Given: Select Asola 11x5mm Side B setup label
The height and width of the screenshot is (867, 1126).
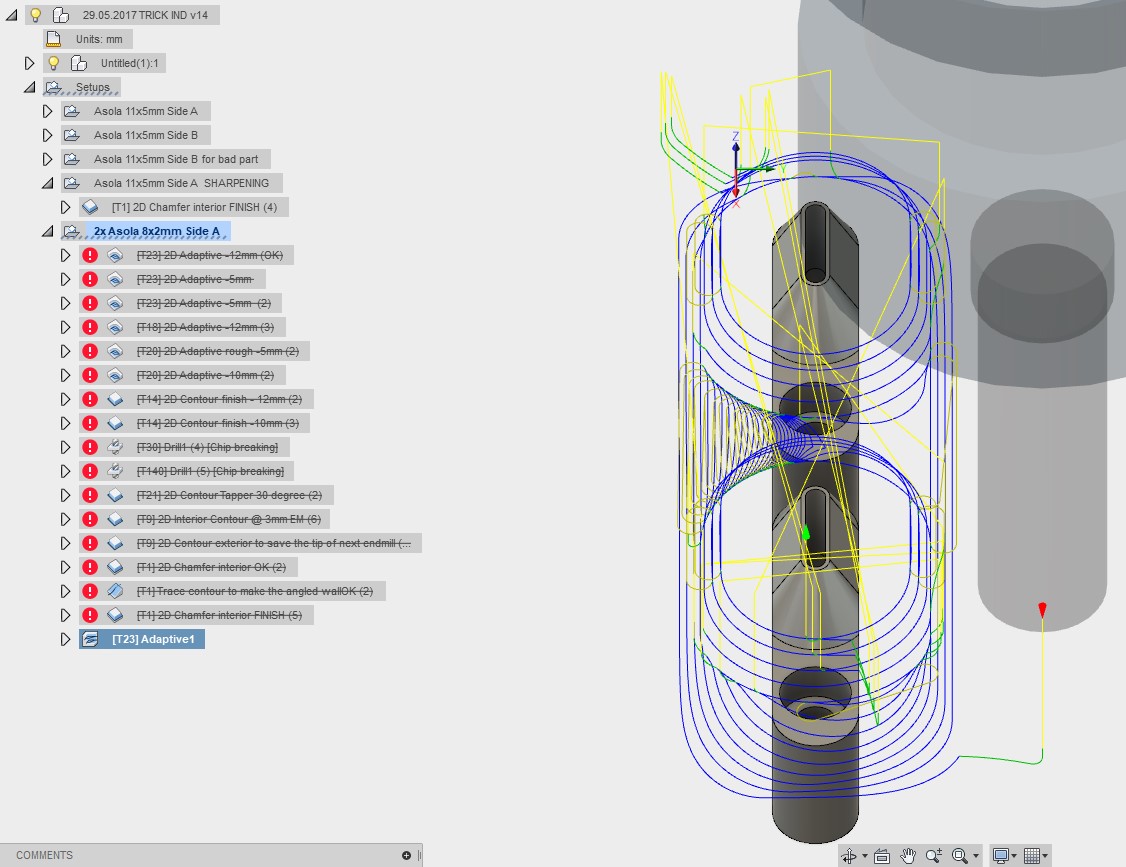Looking at the screenshot, I should tap(146, 135).
